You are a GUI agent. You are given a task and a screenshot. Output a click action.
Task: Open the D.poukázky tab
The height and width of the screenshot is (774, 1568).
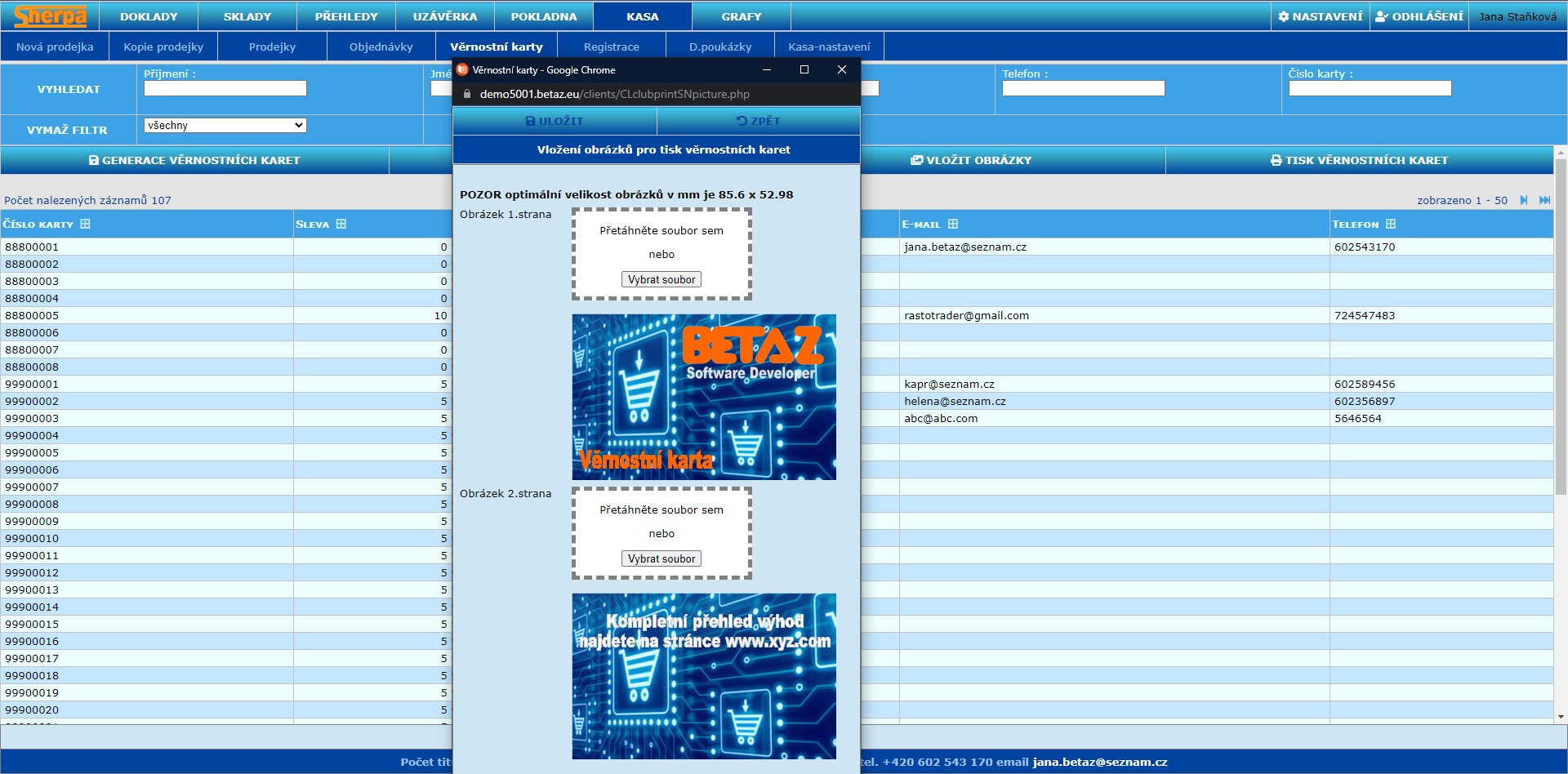tap(719, 47)
